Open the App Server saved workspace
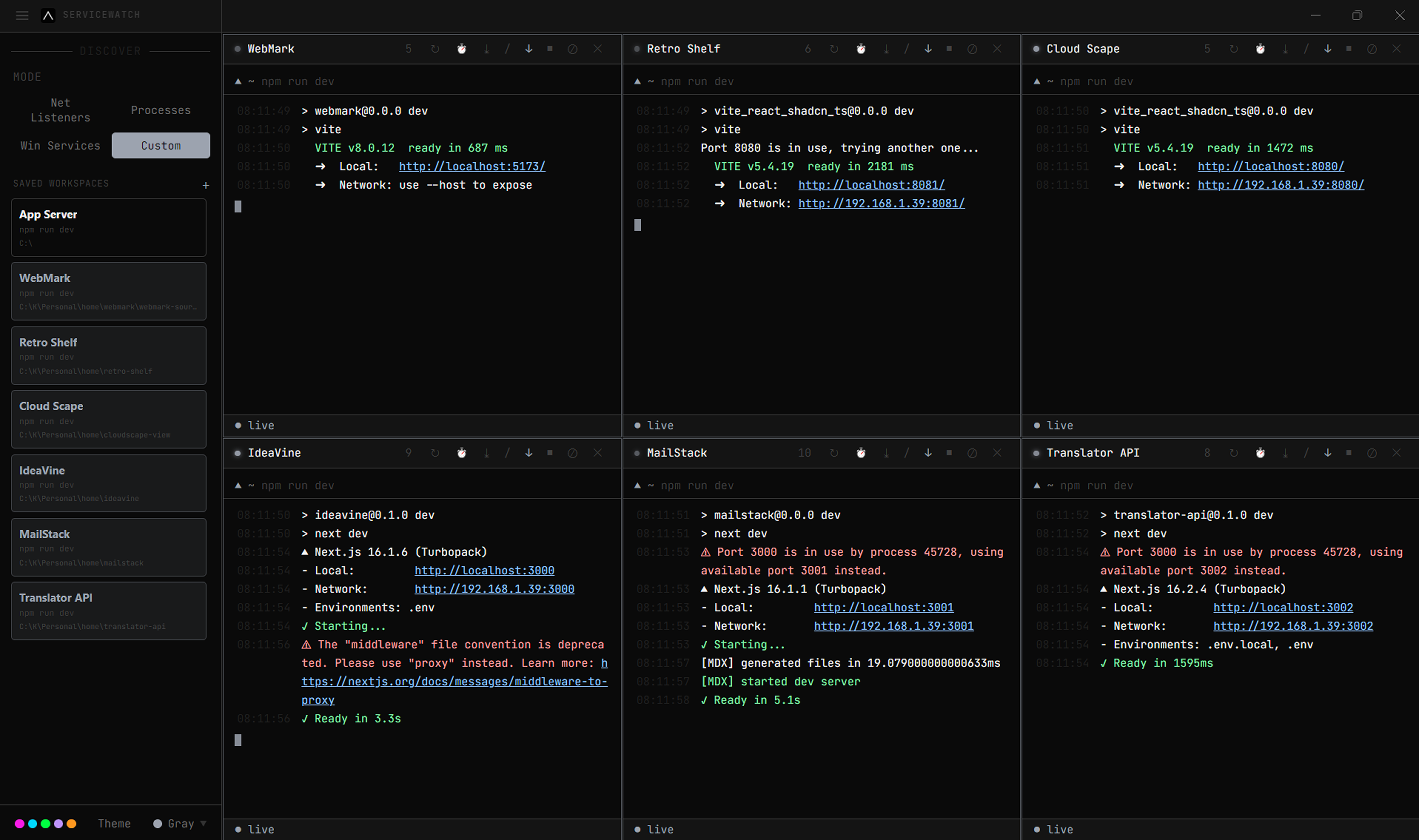This screenshot has width=1419, height=840. tap(109, 228)
